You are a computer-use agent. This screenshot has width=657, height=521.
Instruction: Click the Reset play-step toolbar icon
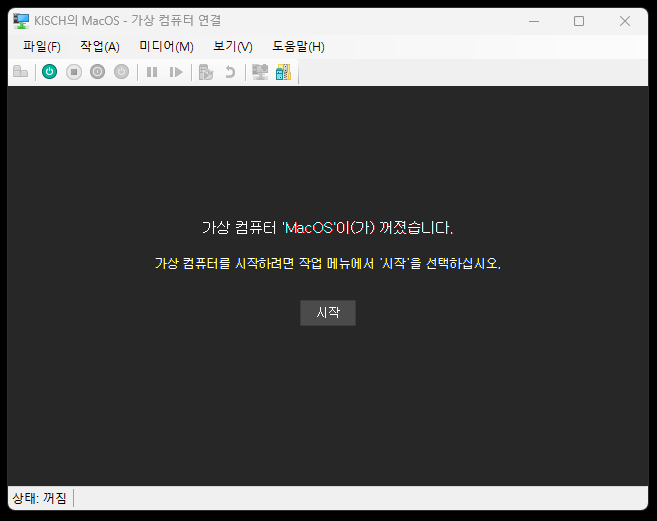pos(176,72)
